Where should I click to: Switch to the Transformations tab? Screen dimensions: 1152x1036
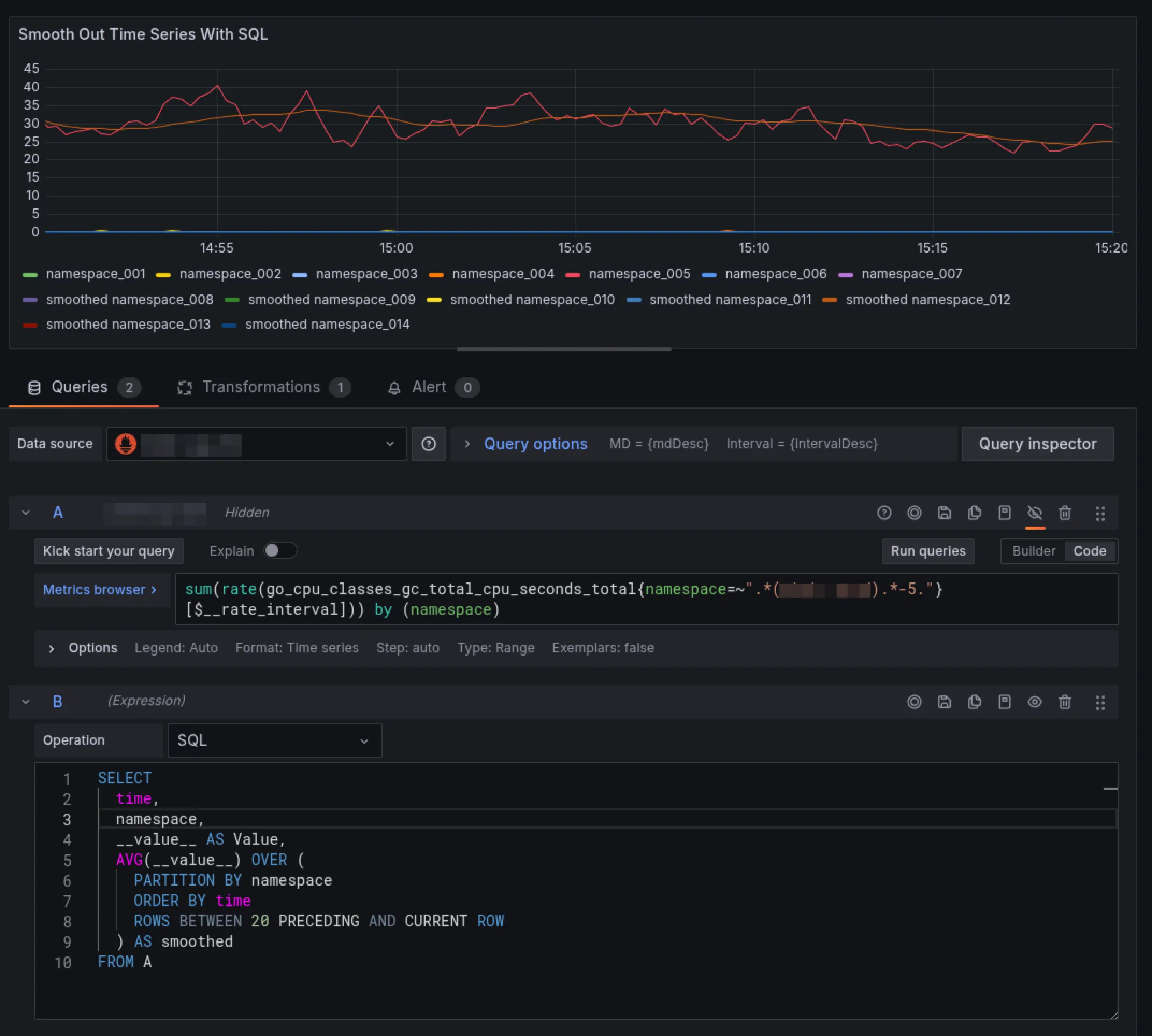coord(262,387)
